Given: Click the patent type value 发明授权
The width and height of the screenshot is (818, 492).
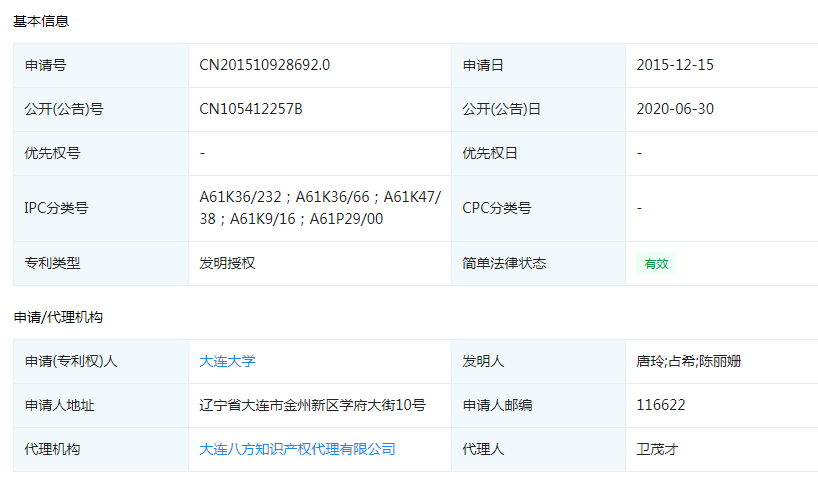Looking at the screenshot, I should tap(228, 263).
